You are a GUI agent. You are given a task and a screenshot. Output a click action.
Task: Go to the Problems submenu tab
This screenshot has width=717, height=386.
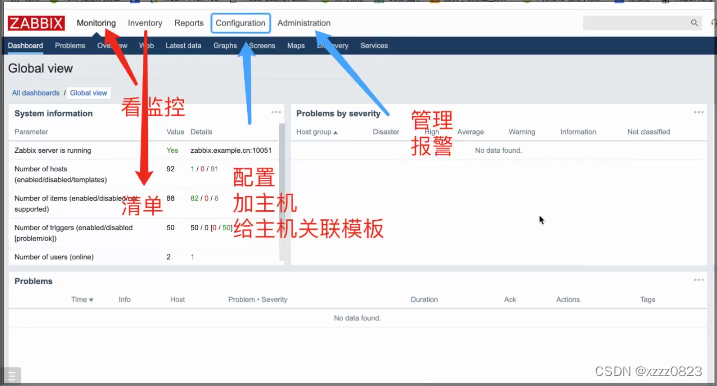(x=70, y=45)
